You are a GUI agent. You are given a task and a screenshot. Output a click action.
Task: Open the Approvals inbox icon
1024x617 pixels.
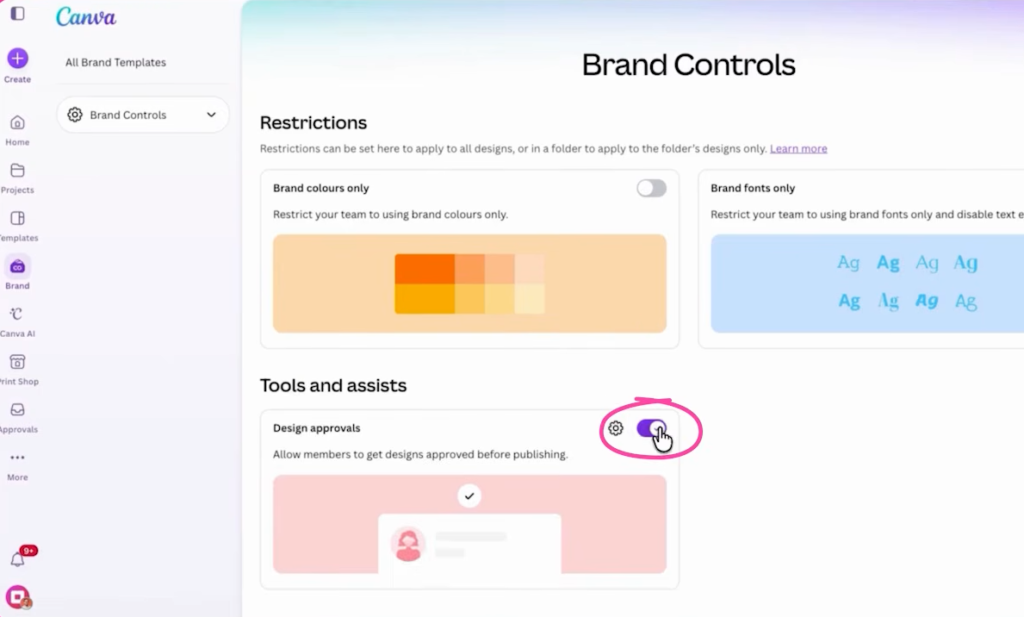(x=18, y=409)
